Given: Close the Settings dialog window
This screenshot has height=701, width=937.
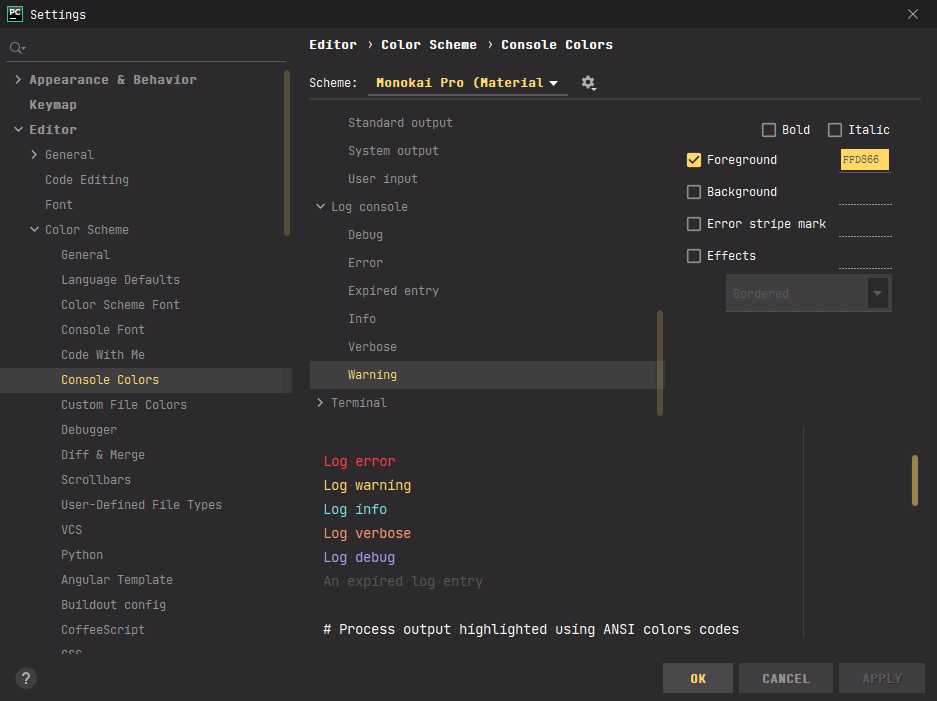Looking at the screenshot, I should coord(912,14).
